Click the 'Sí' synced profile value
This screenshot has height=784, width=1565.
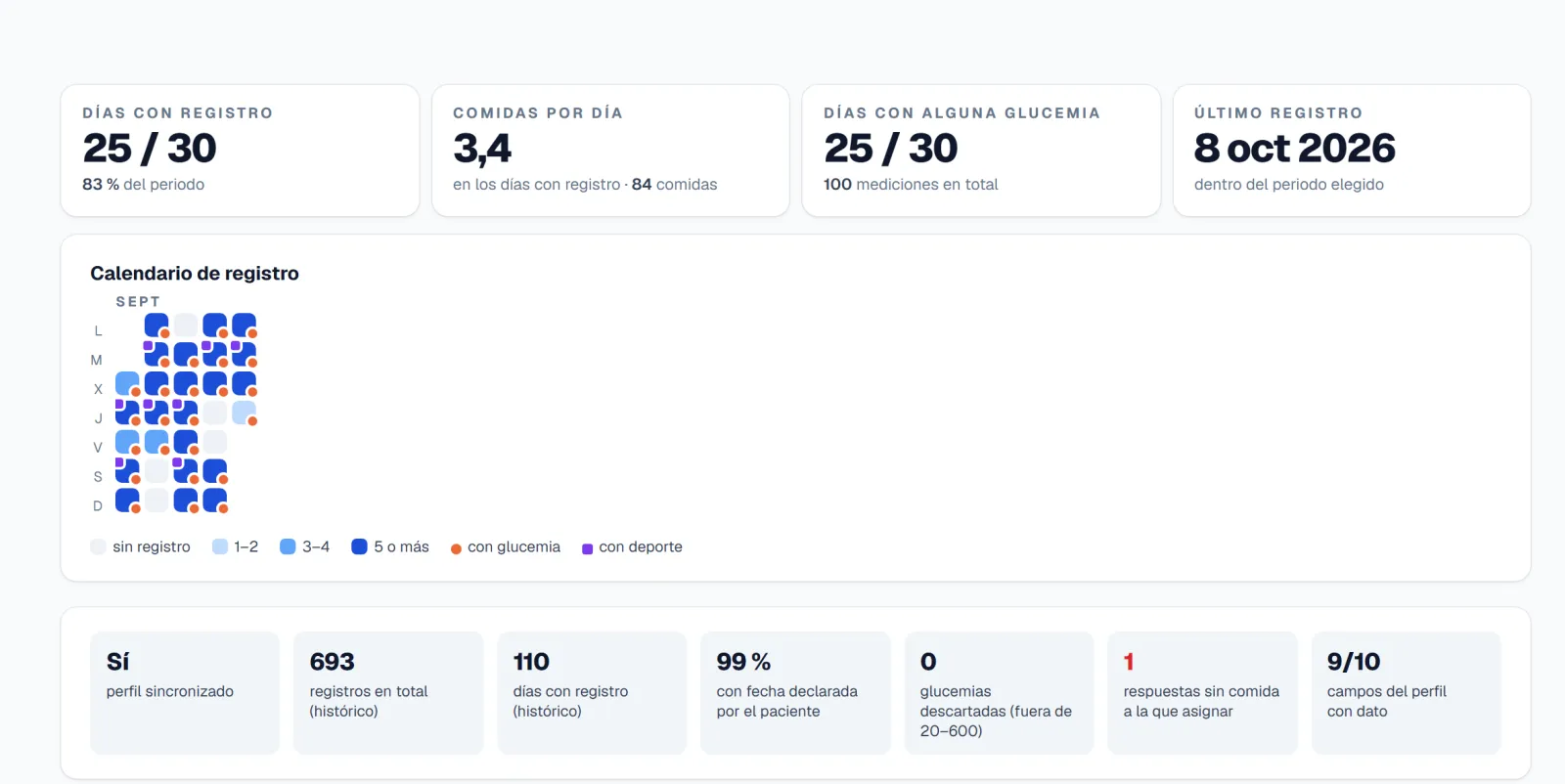[x=118, y=662]
